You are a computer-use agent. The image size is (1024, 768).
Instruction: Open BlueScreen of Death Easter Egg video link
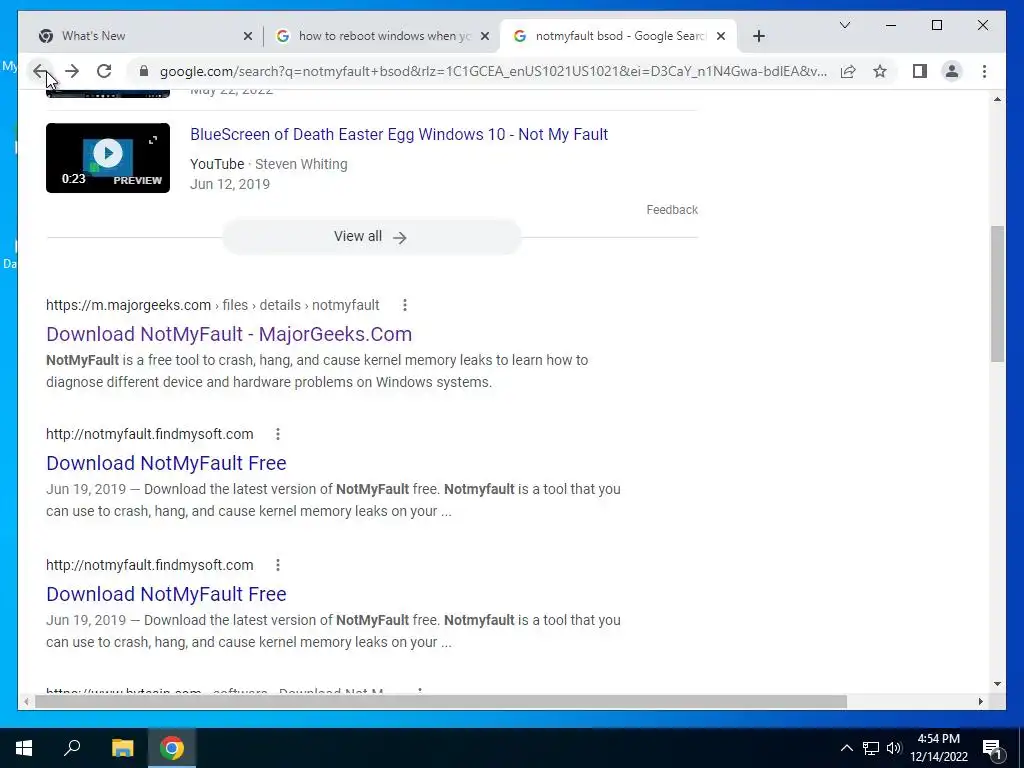coord(399,135)
